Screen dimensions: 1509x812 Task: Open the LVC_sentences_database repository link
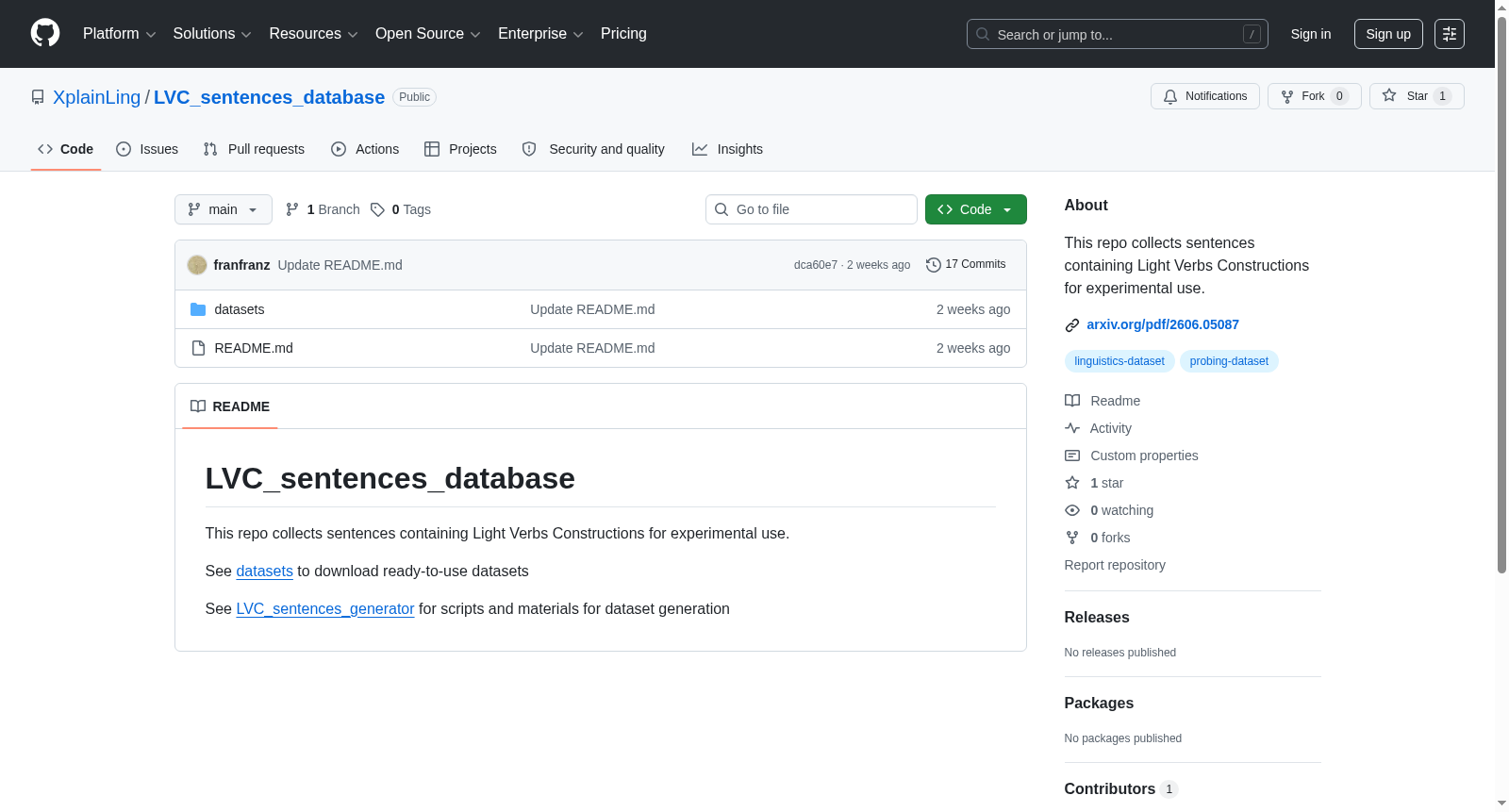click(269, 97)
